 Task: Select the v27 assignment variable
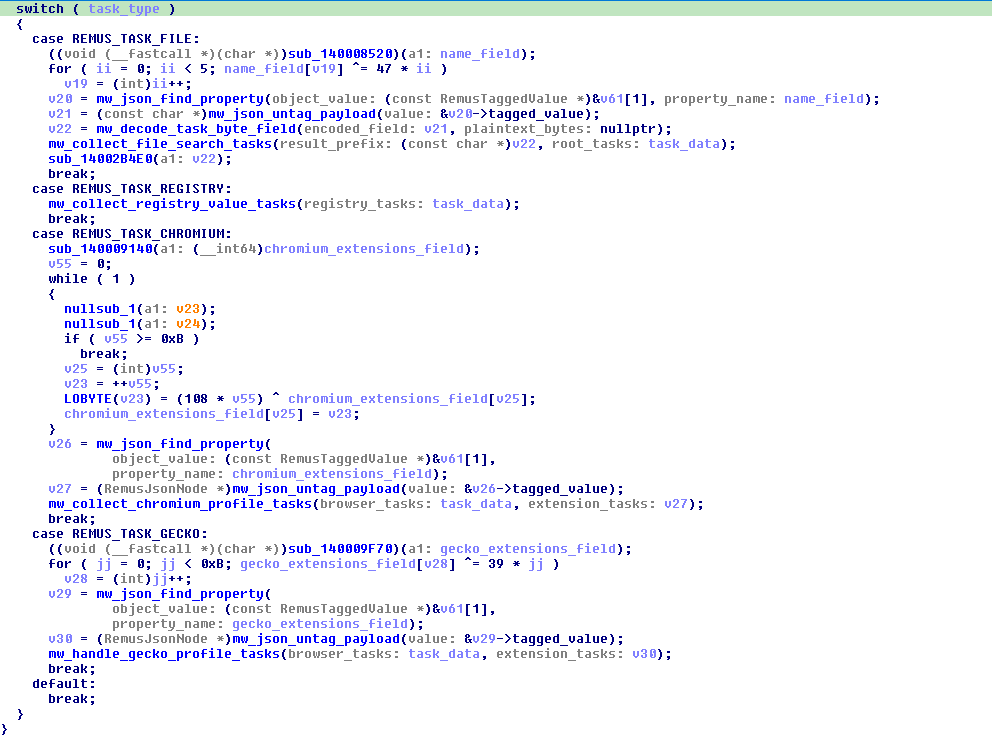(x=60, y=489)
